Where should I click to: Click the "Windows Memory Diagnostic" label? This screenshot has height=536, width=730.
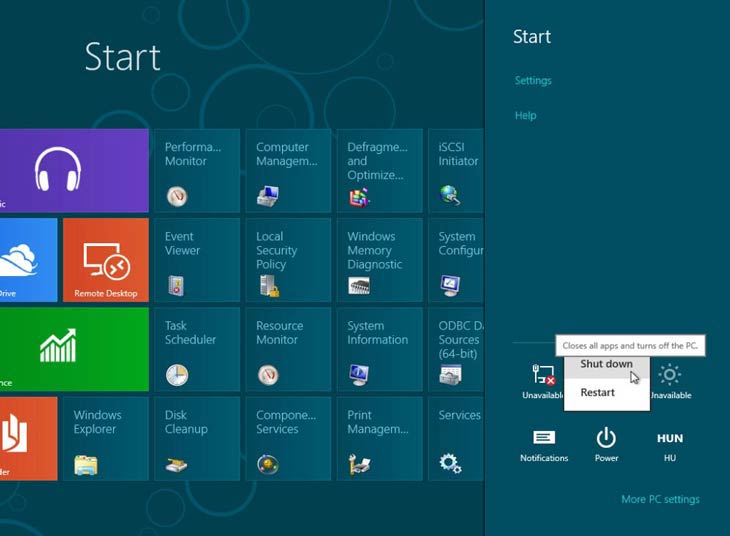[375, 251]
